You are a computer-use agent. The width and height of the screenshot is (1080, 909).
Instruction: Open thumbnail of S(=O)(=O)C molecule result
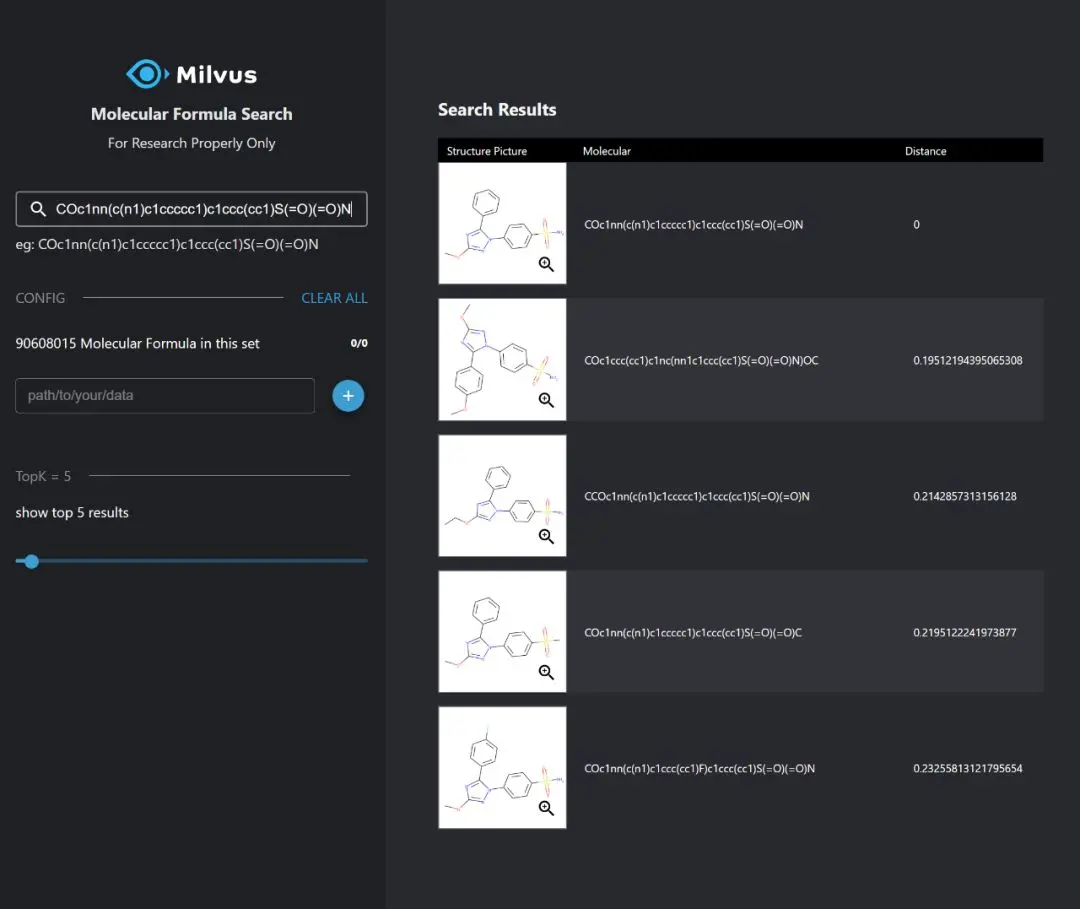[502, 631]
